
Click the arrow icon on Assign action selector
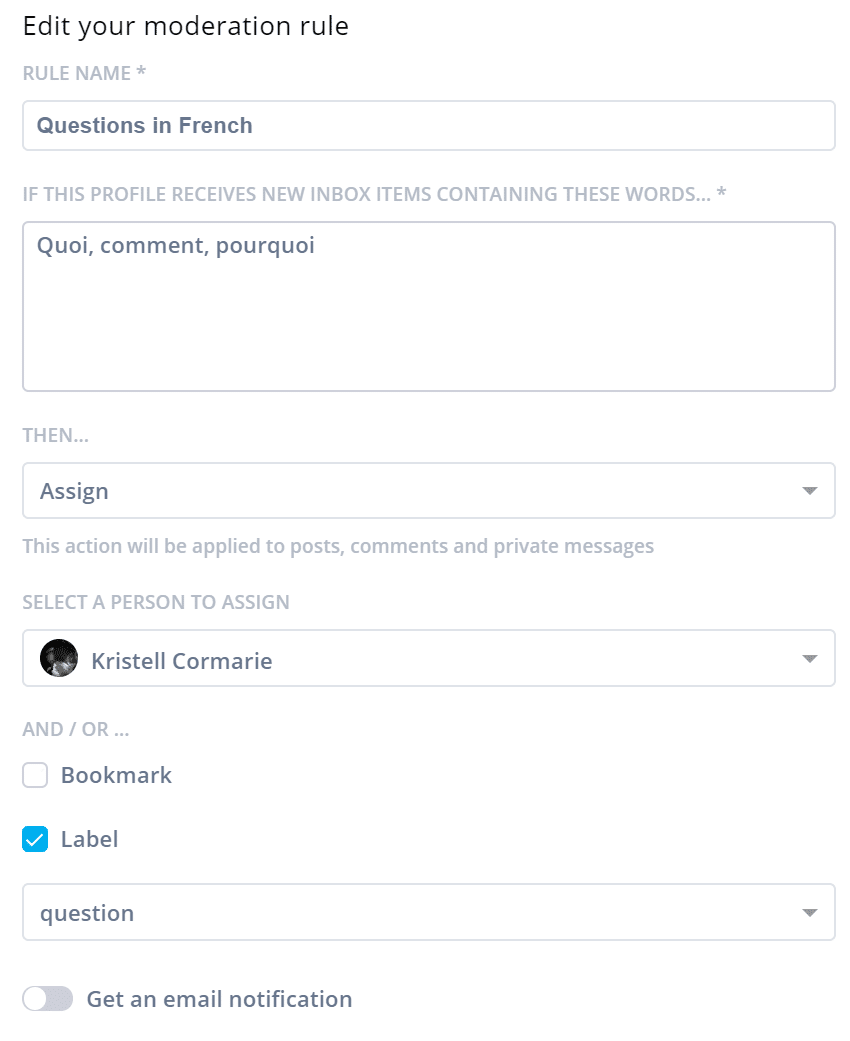click(x=809, y=491)
